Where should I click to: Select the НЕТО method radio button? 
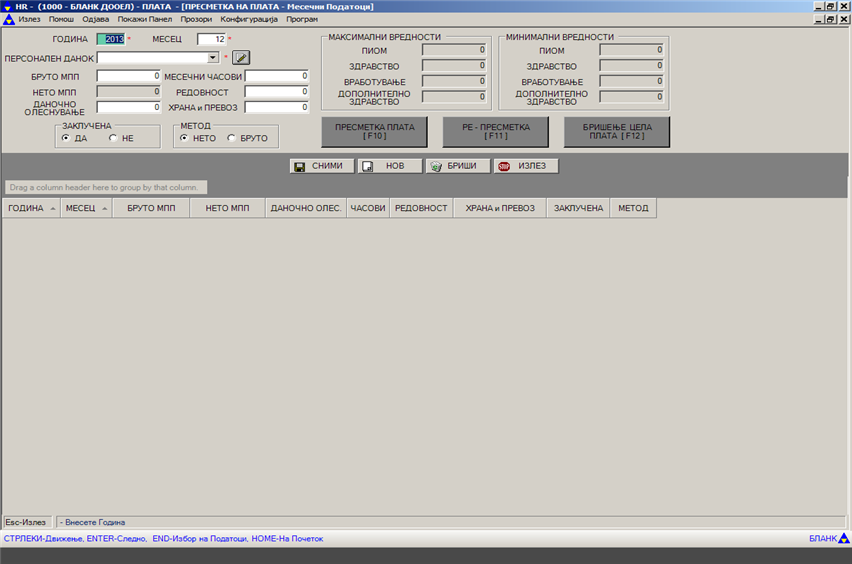pos(184,138)
